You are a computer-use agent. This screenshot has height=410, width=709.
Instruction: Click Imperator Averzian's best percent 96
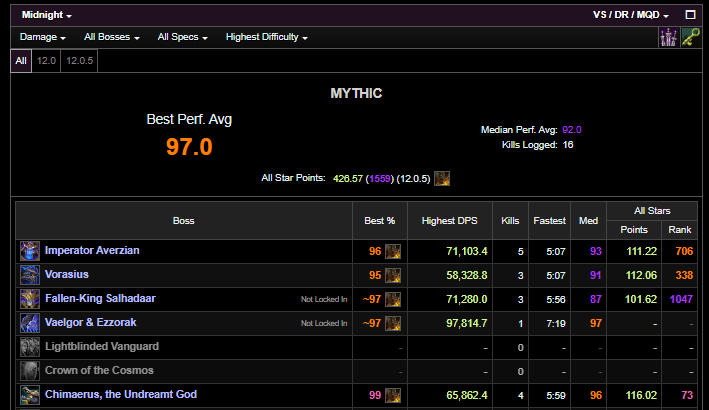(375, 251)
